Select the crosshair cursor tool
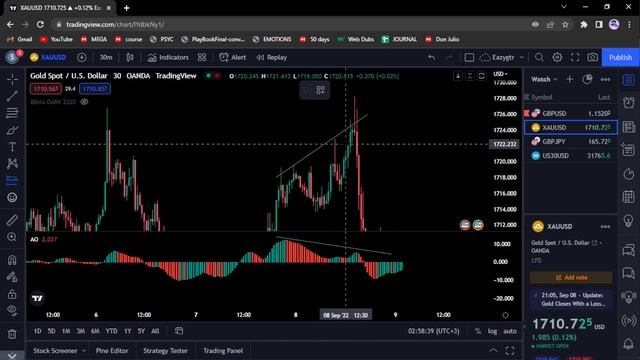The image size is (640, 360). point(12,79)
